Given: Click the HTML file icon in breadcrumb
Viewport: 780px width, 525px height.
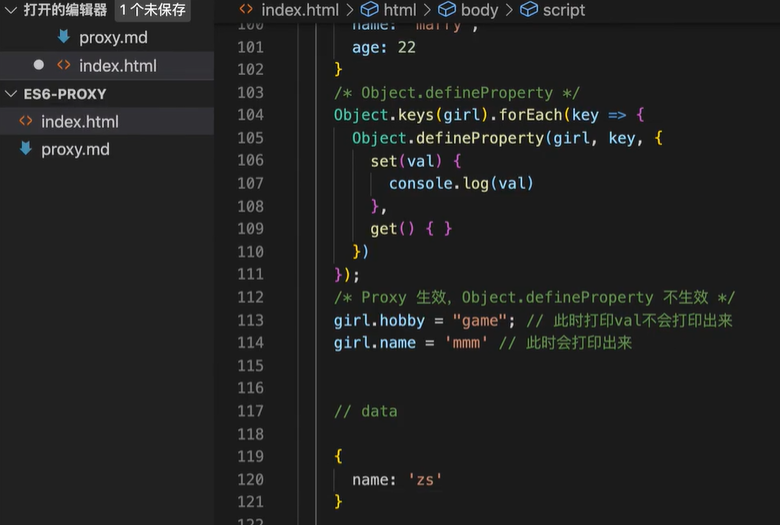Looking at the screenshot, I should [x=246, y=9].
